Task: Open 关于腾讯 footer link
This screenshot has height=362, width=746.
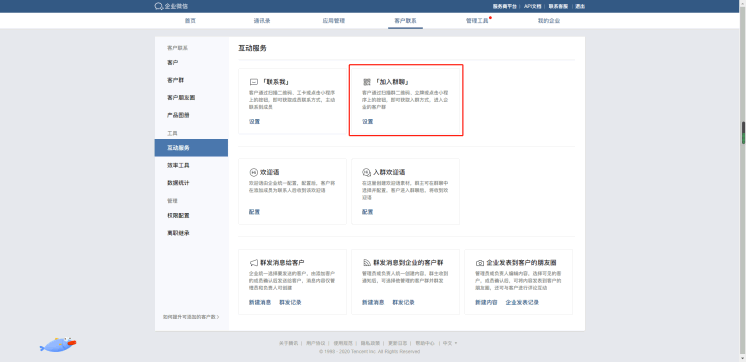Action: (288, 343)
